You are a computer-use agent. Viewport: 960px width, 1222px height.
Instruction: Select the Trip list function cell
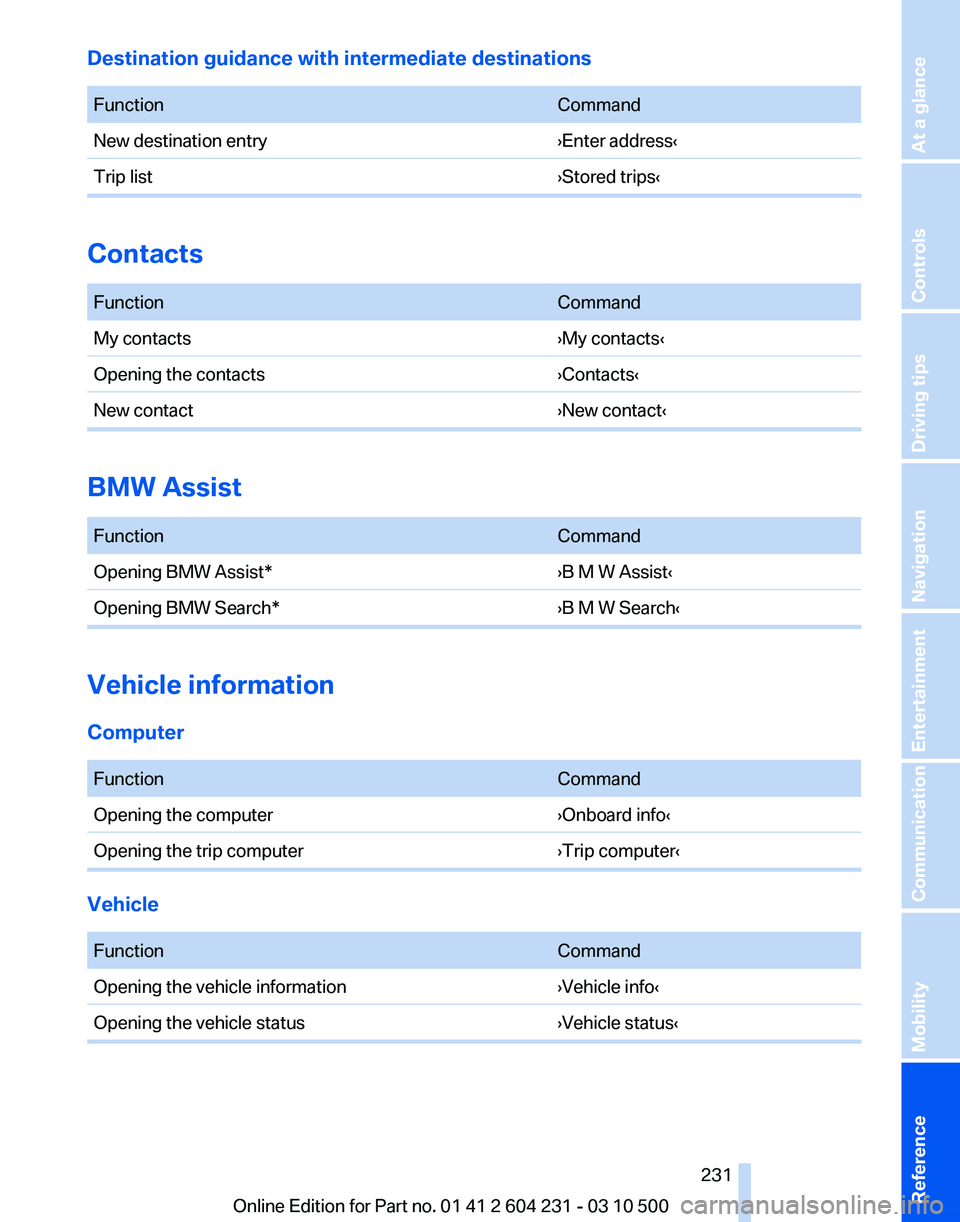pyautogui.click(x=123, y=177)
